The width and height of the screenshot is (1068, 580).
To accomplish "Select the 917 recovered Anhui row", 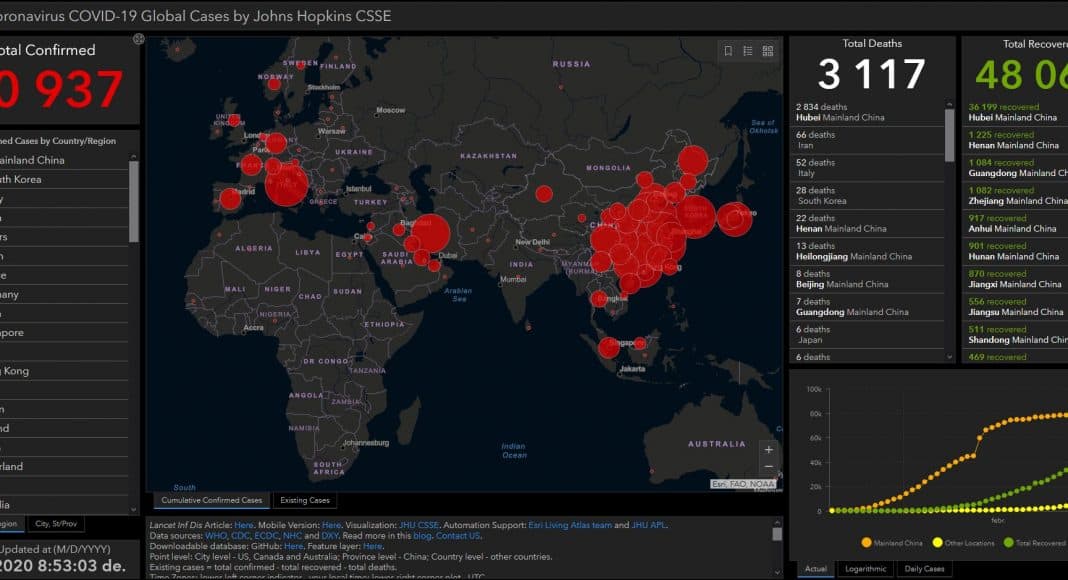I will 1016,223.
